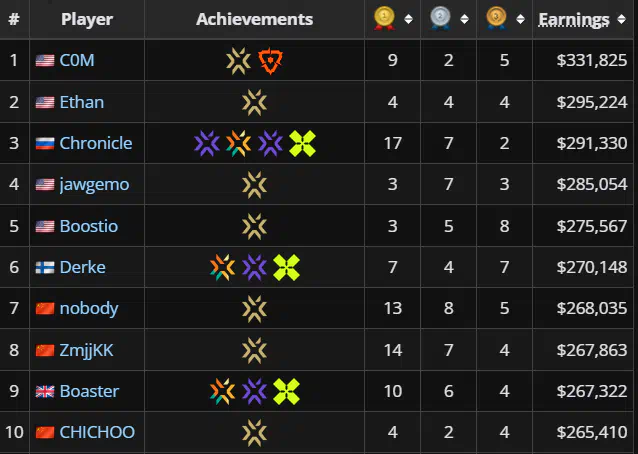Sort by bronze medals using sort arrows
This screenshot has height=454, width=638.
coord(520,19)
